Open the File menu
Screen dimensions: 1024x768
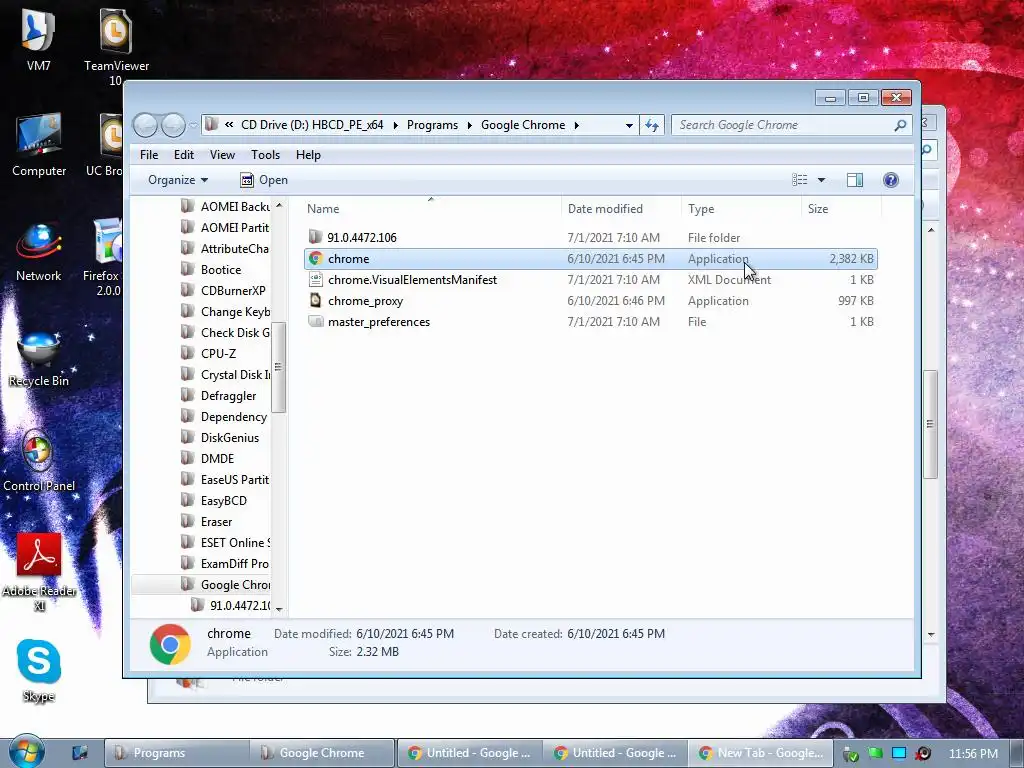tap(149, 155)
